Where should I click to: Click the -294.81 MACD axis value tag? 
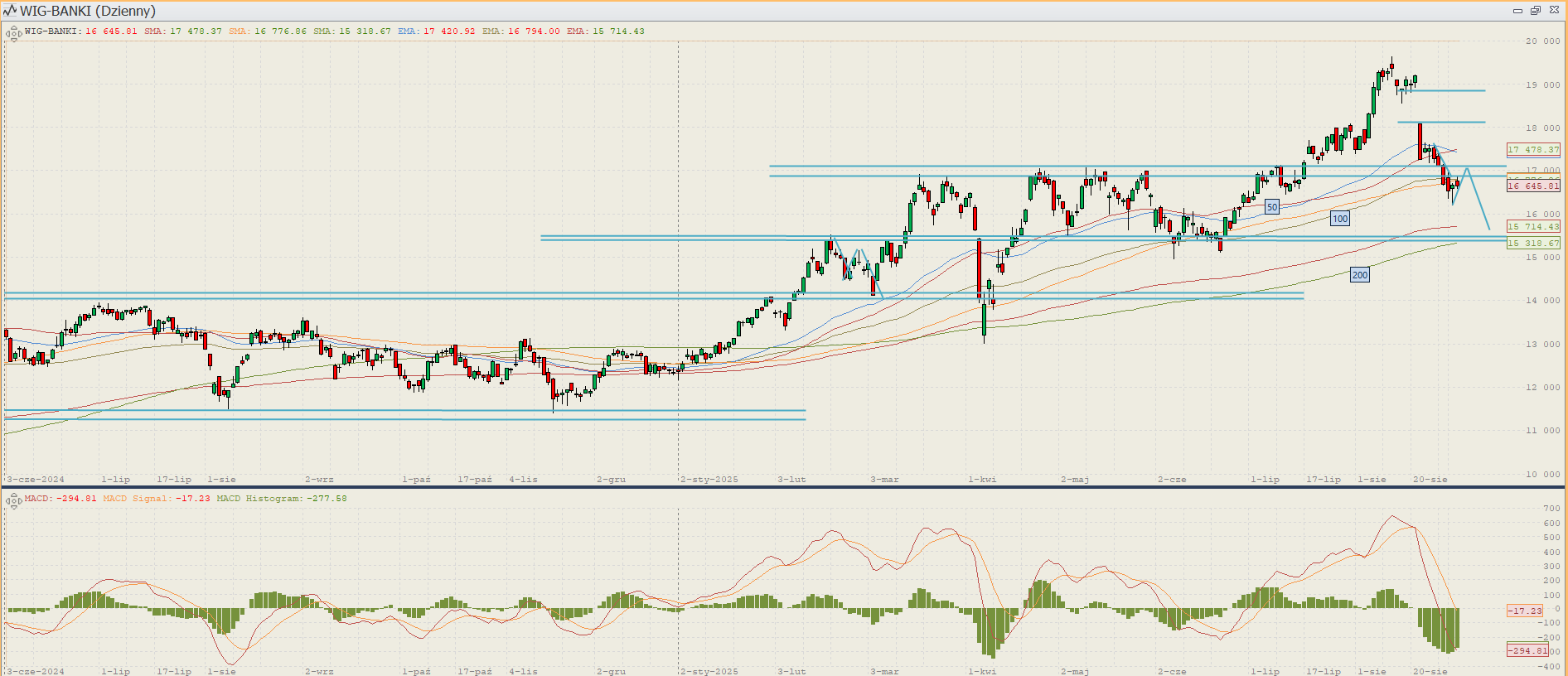tap(1527, 650)
